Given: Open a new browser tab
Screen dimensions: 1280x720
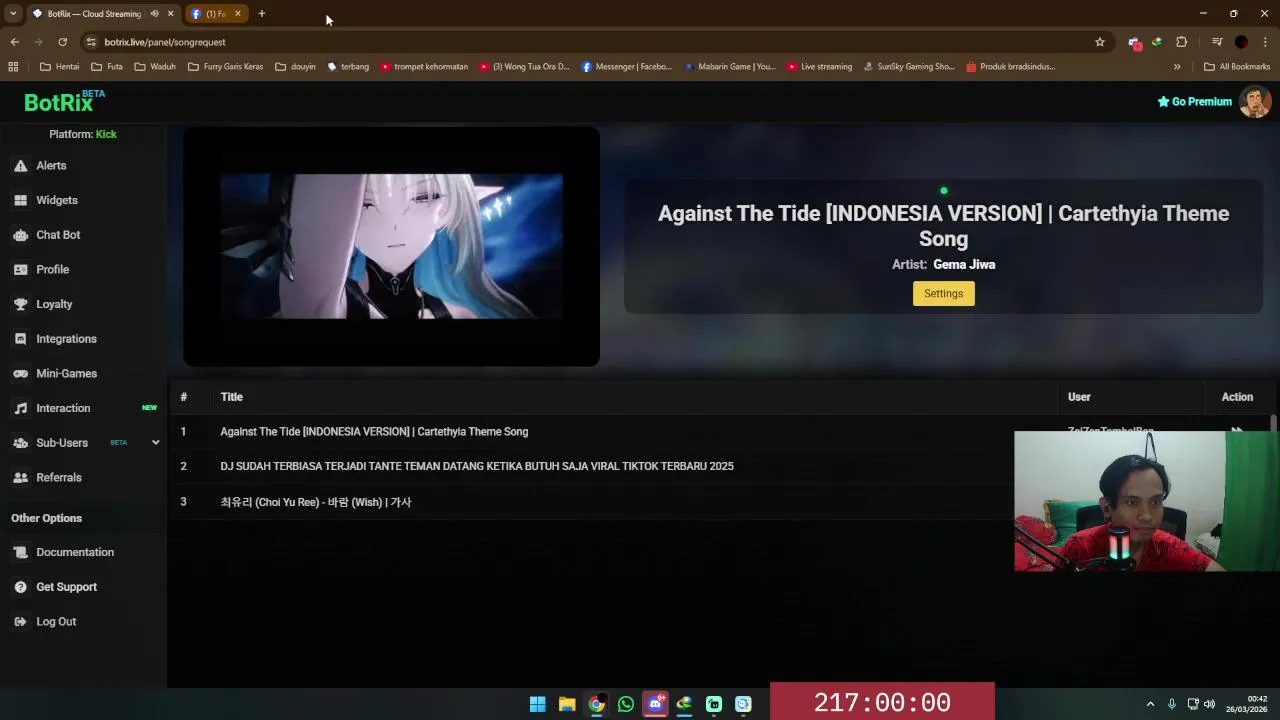Looking at the screenshot, I should pos(262,14).
